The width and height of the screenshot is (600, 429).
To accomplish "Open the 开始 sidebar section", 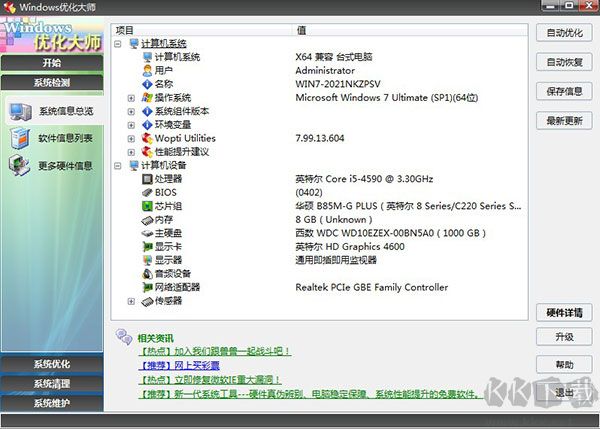I will pyautogui.click(x=52, y=63).
